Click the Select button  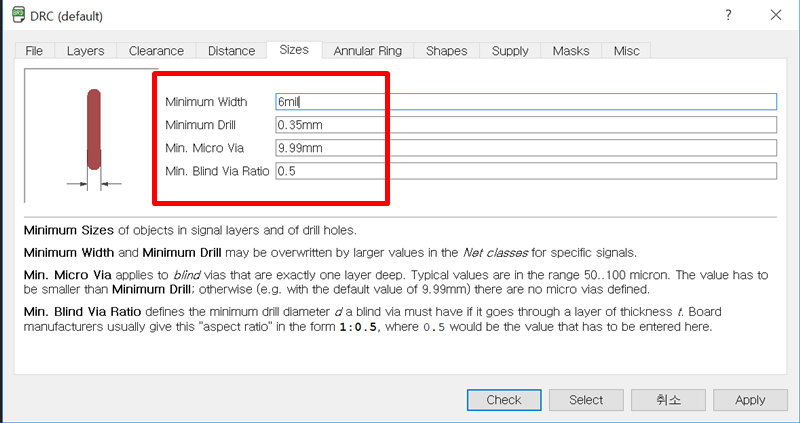pyautogui.click(x=586, y=399)
